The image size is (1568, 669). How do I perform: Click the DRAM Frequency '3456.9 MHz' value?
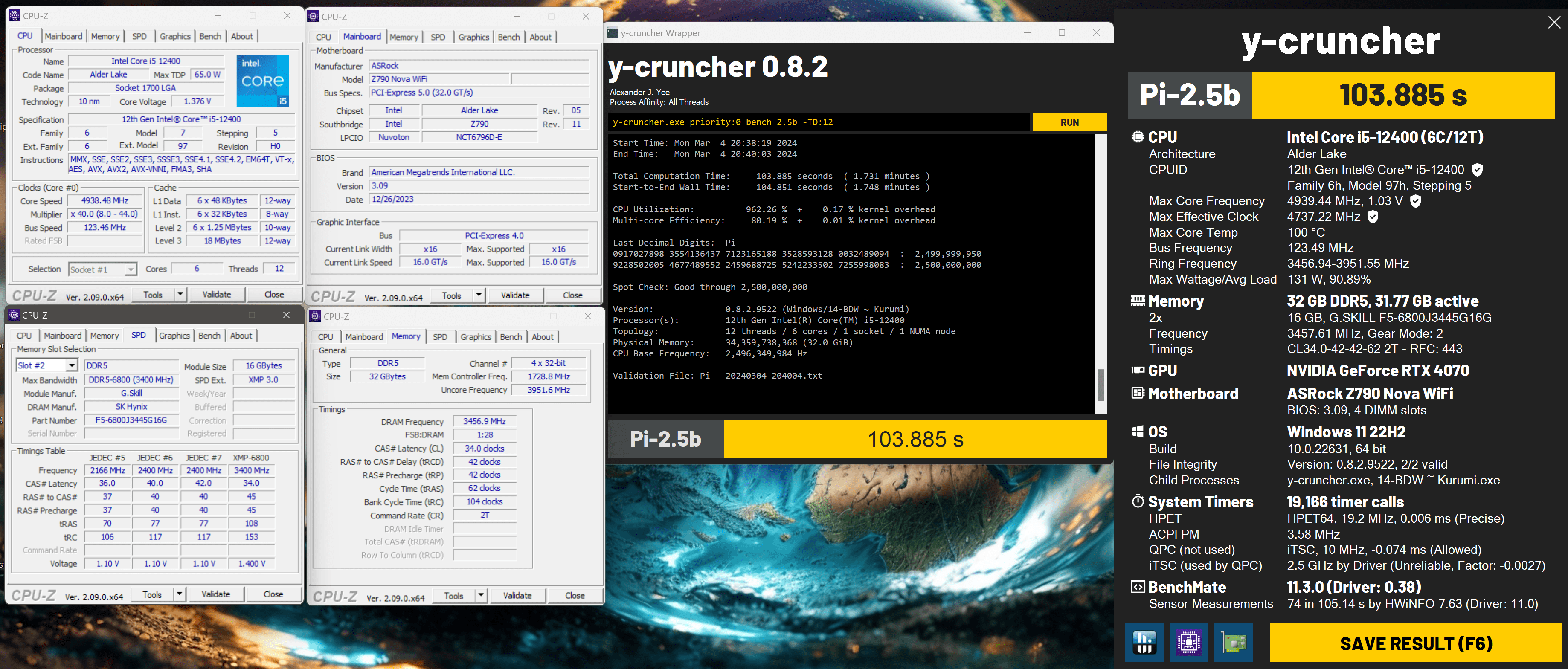[x=485, y=421]
